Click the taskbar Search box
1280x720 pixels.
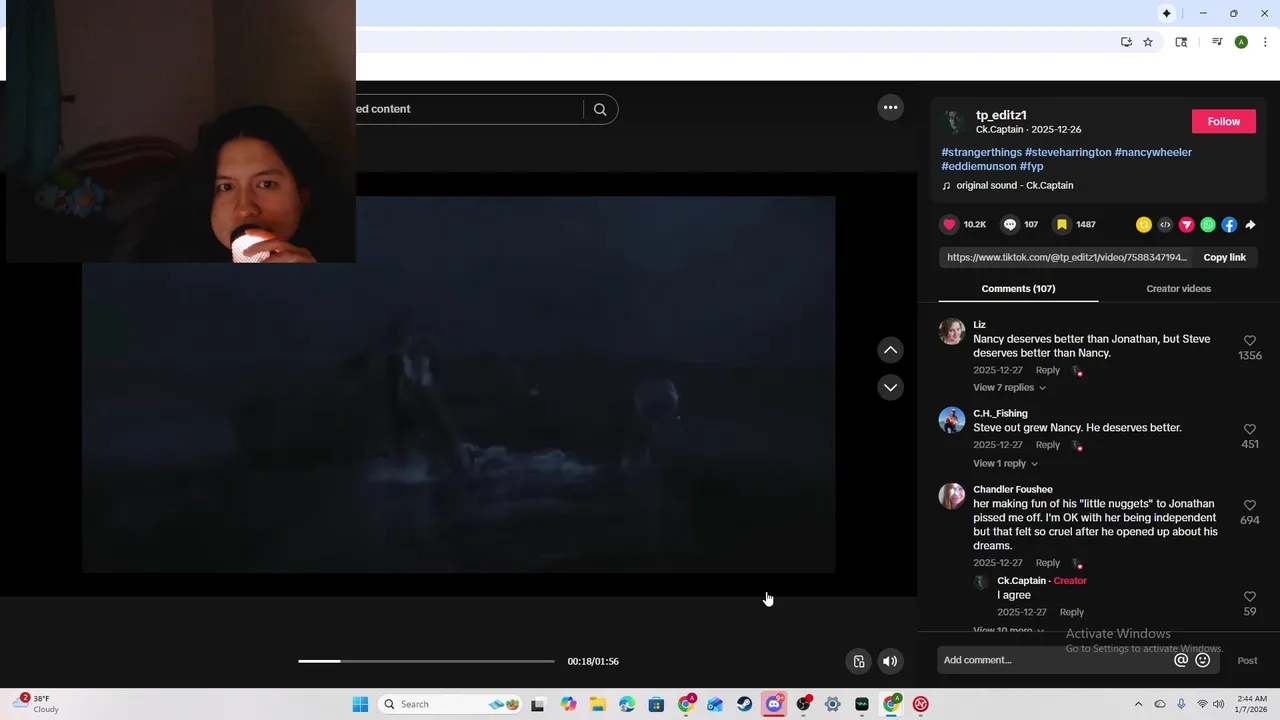[x=451, y=704]
